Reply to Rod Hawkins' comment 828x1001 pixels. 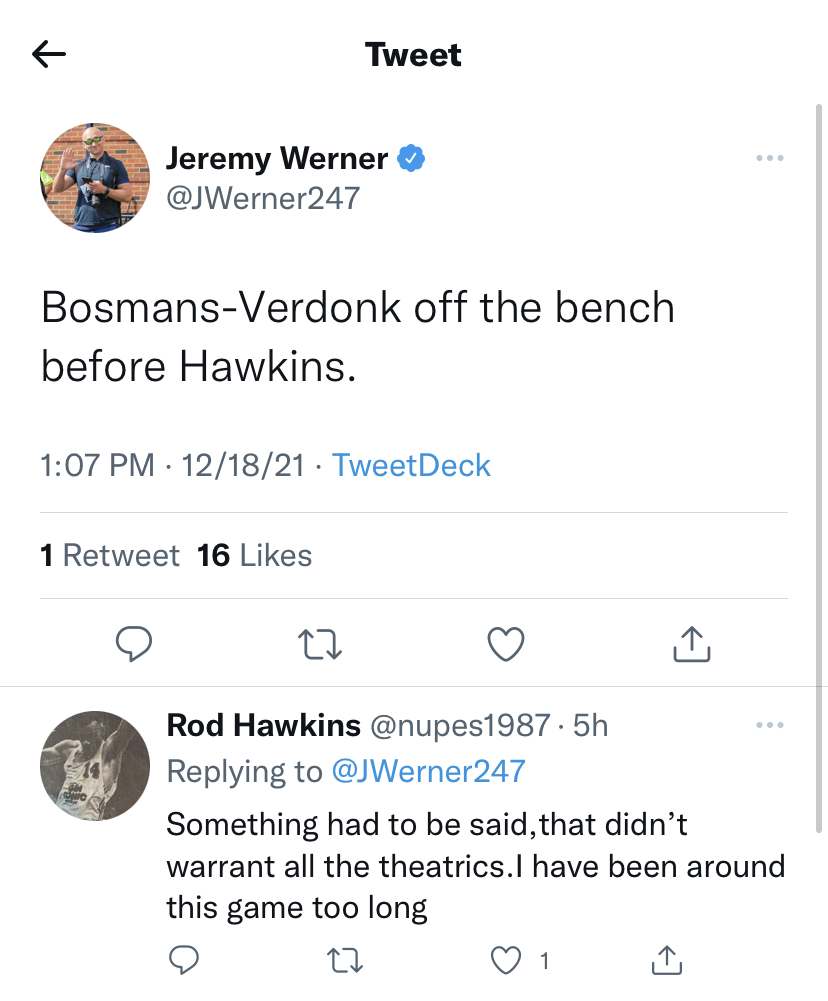[183, 961]
